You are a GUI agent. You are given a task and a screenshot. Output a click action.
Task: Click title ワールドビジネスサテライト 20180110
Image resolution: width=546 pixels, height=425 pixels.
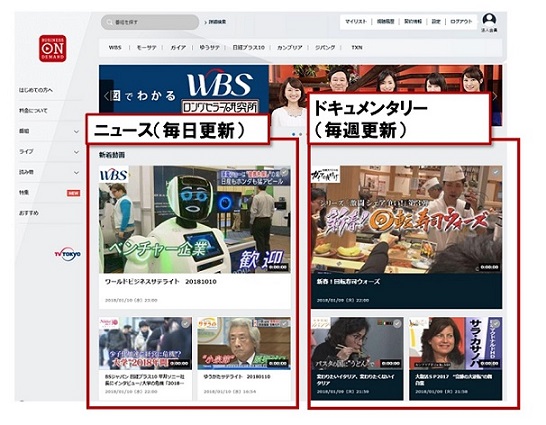click(161, 282)
